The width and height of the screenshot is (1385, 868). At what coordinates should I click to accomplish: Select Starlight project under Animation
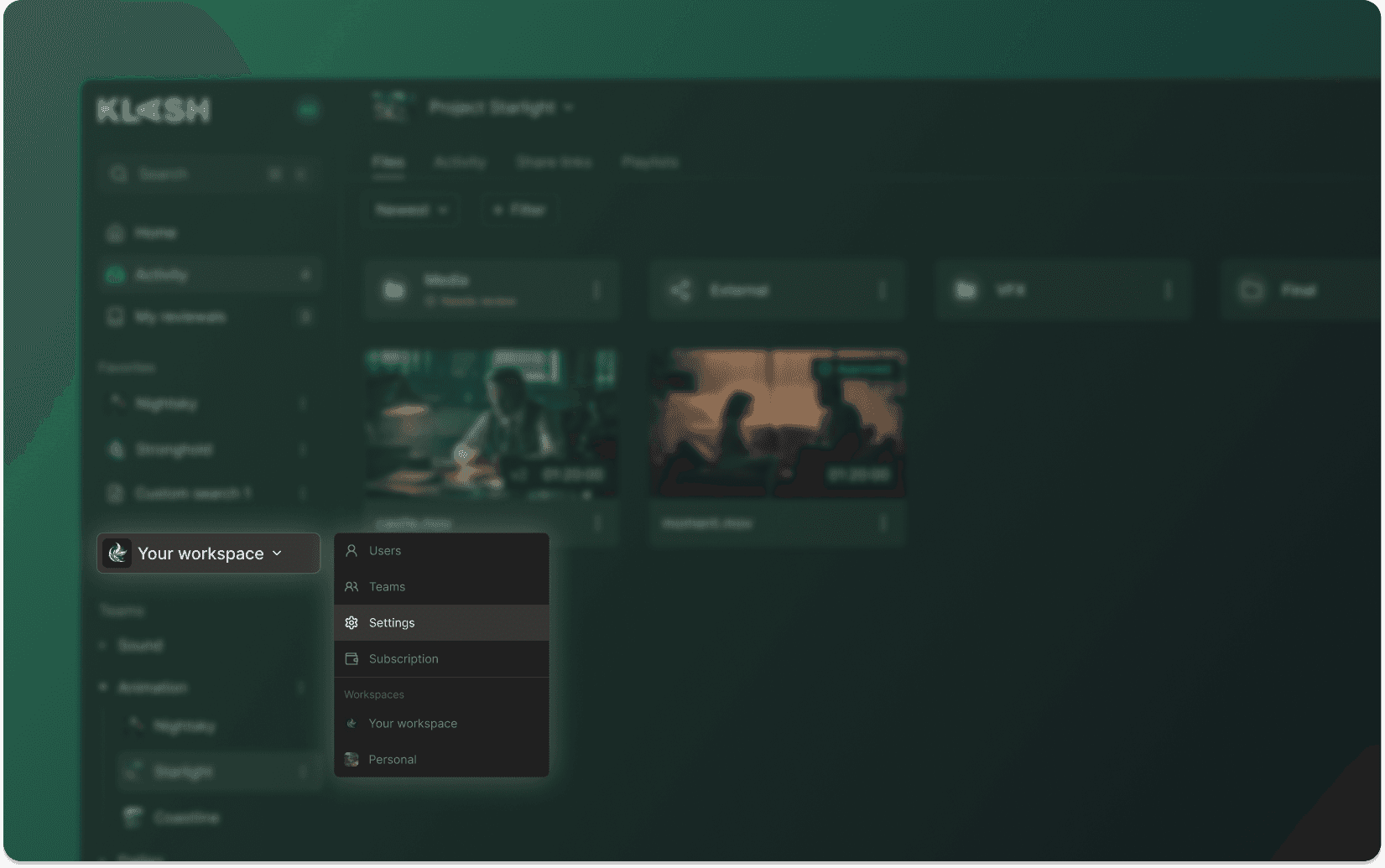[x=221, y=772]
